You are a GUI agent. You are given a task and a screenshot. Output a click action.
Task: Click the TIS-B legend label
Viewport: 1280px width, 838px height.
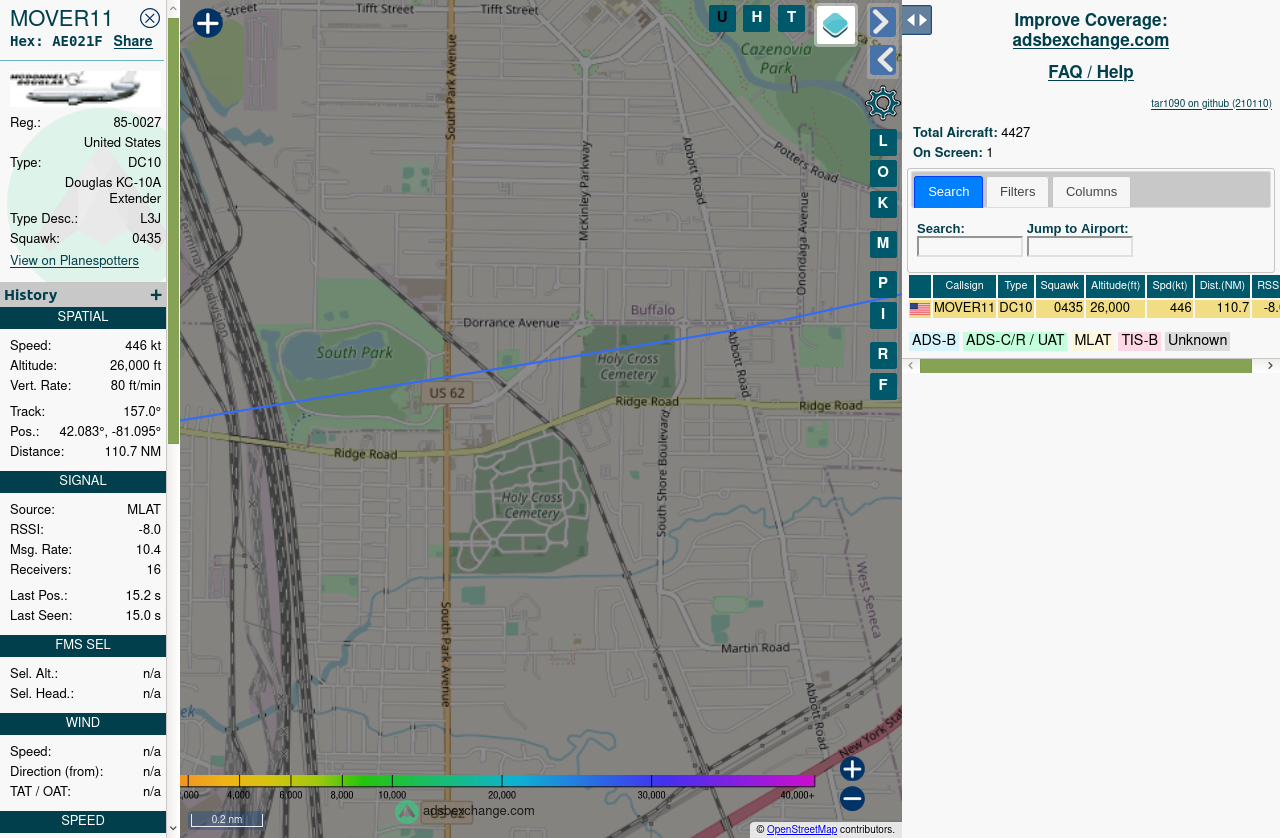(x=1140, y=341)
